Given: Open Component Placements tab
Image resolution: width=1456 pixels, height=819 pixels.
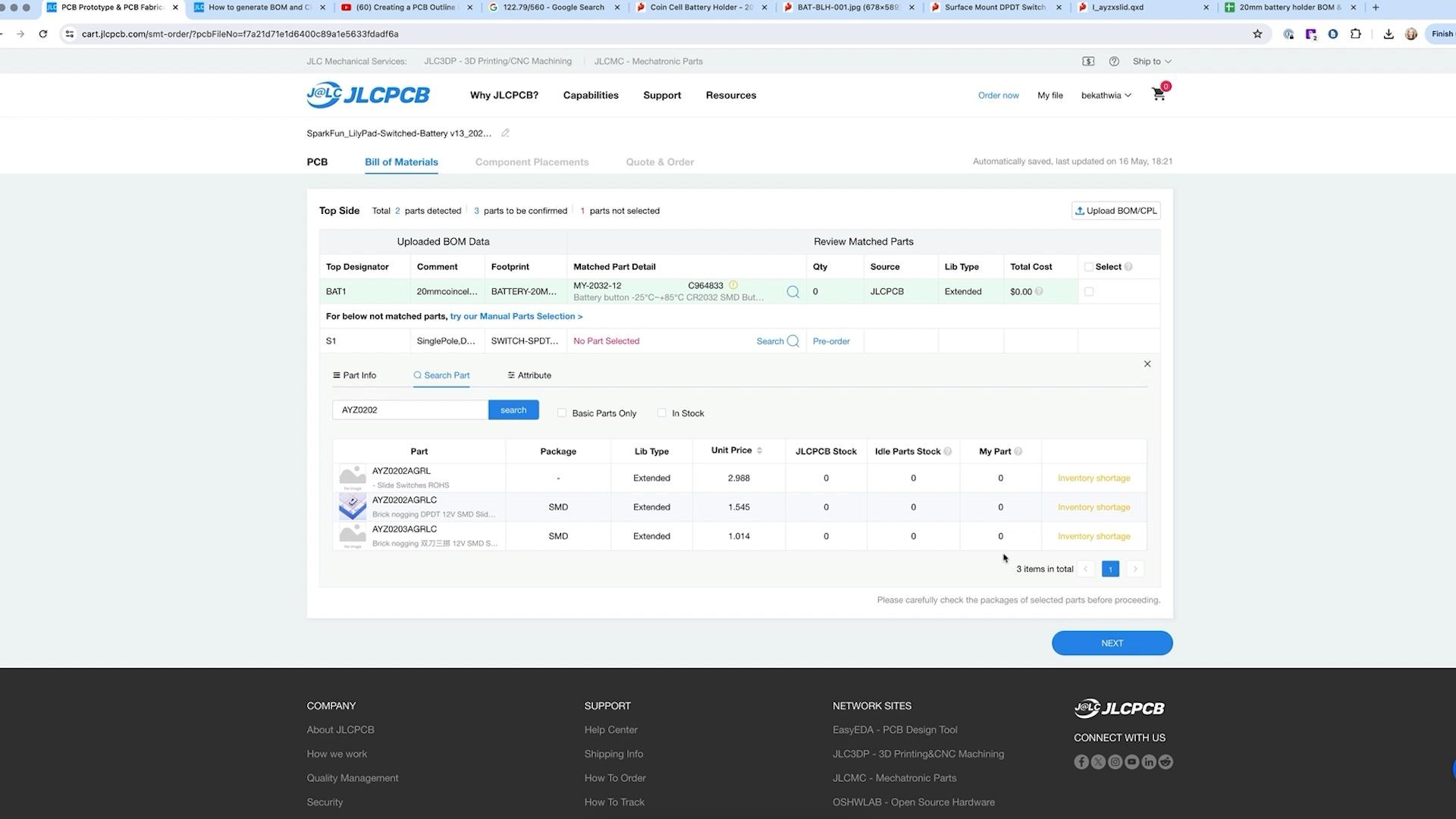Looking at the screenshot, I should (532, 162).
